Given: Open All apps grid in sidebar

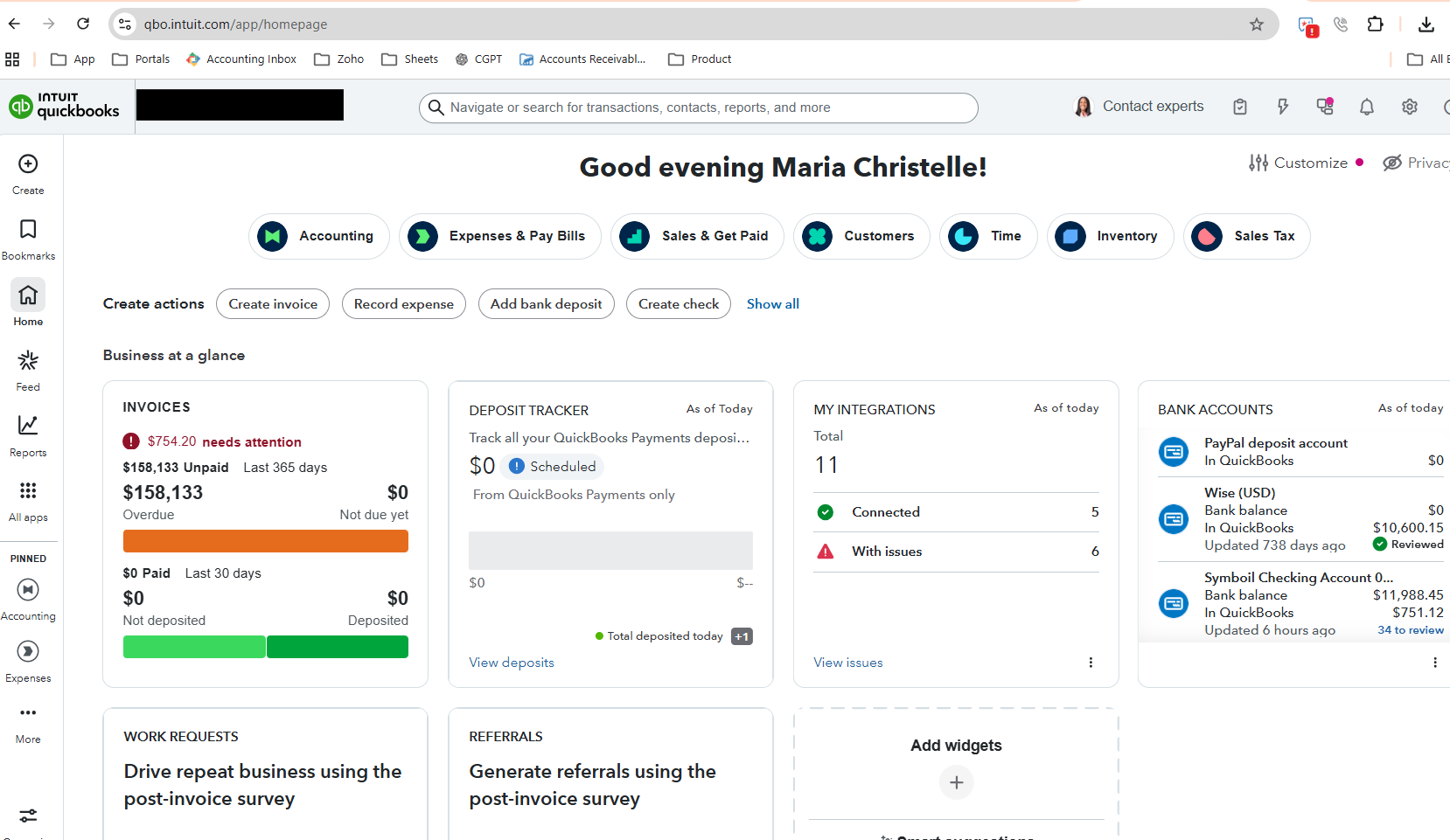Looking at the screenshot, I should coord(28,501).
